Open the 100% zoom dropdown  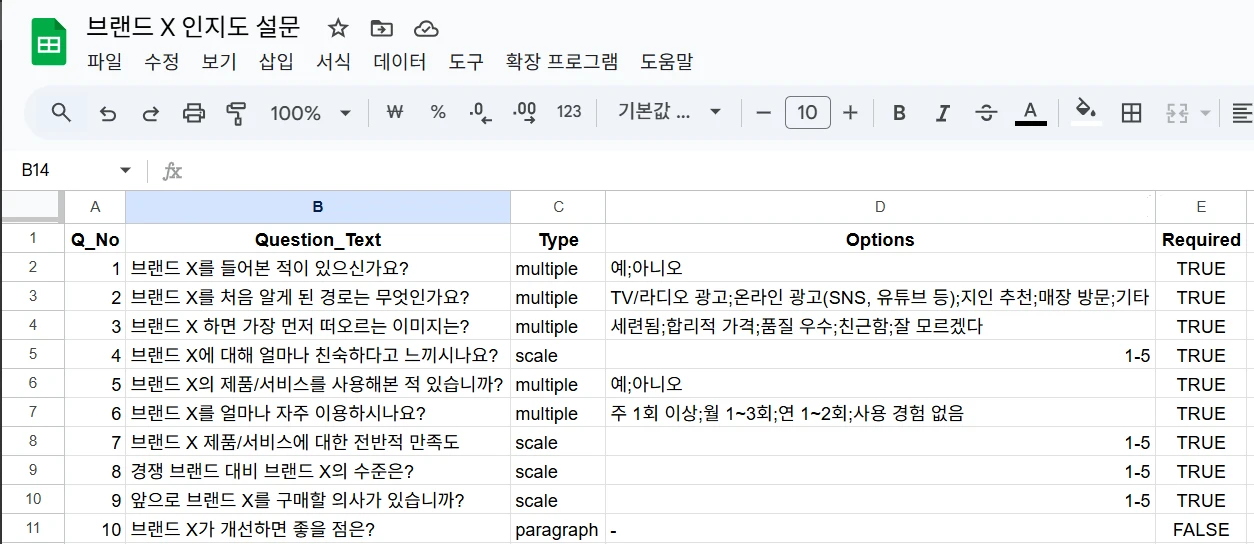coord(310,113)
